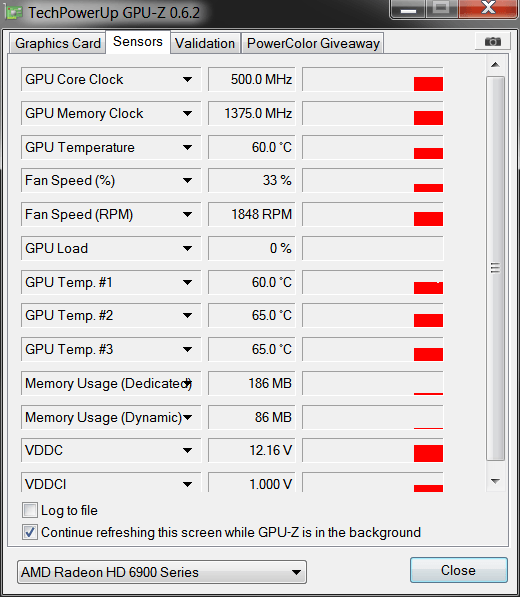Image resolution: width=520 pixels, height=597 pixels.
Task: Open GPU Core Clock sensor dropdown
Action: [x=187, y=80]
